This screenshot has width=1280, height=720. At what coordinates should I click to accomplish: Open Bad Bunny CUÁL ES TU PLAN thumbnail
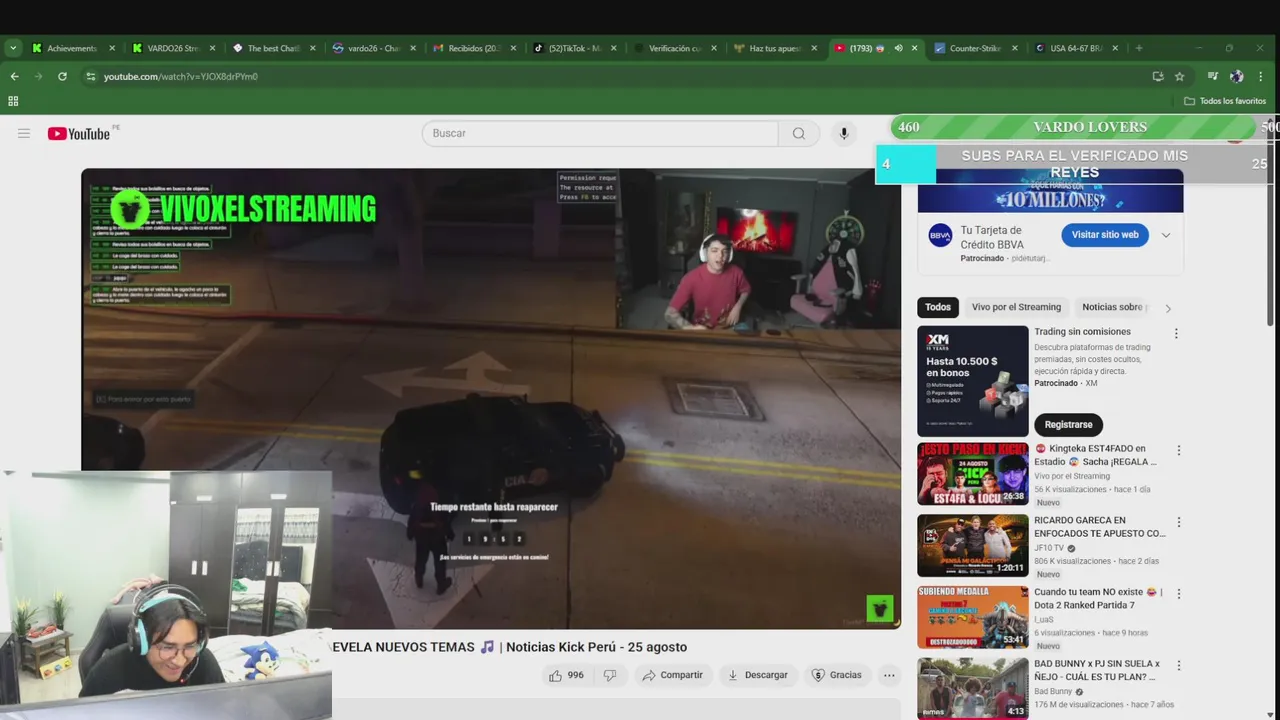tap(973, 688)
